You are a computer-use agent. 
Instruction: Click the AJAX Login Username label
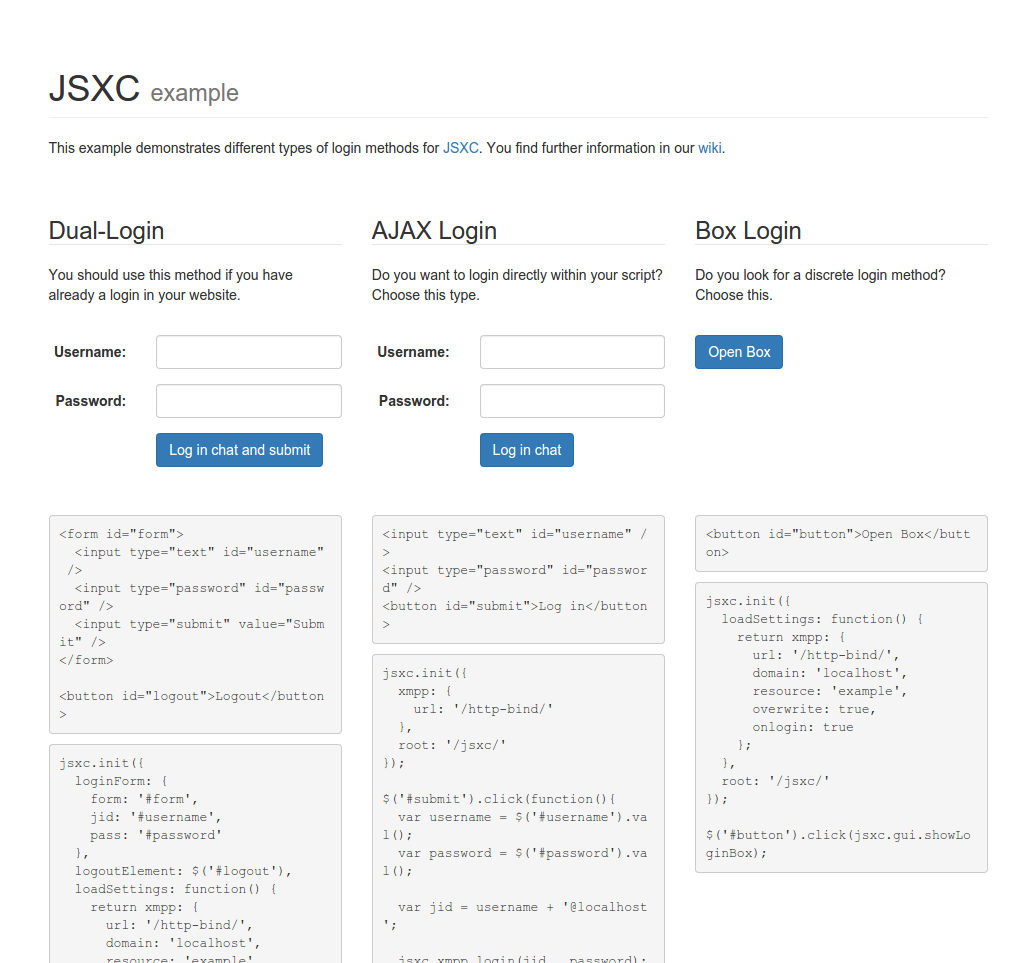pyautogui.click(x=413, y=352)
